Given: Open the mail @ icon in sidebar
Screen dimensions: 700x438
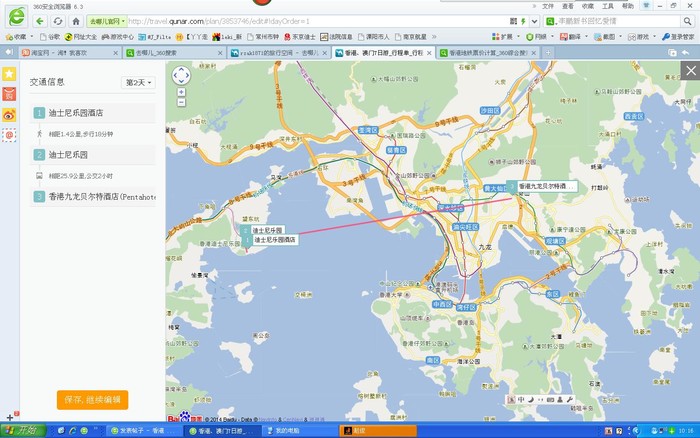Looking at the screenshot, I should pos(9,135).
